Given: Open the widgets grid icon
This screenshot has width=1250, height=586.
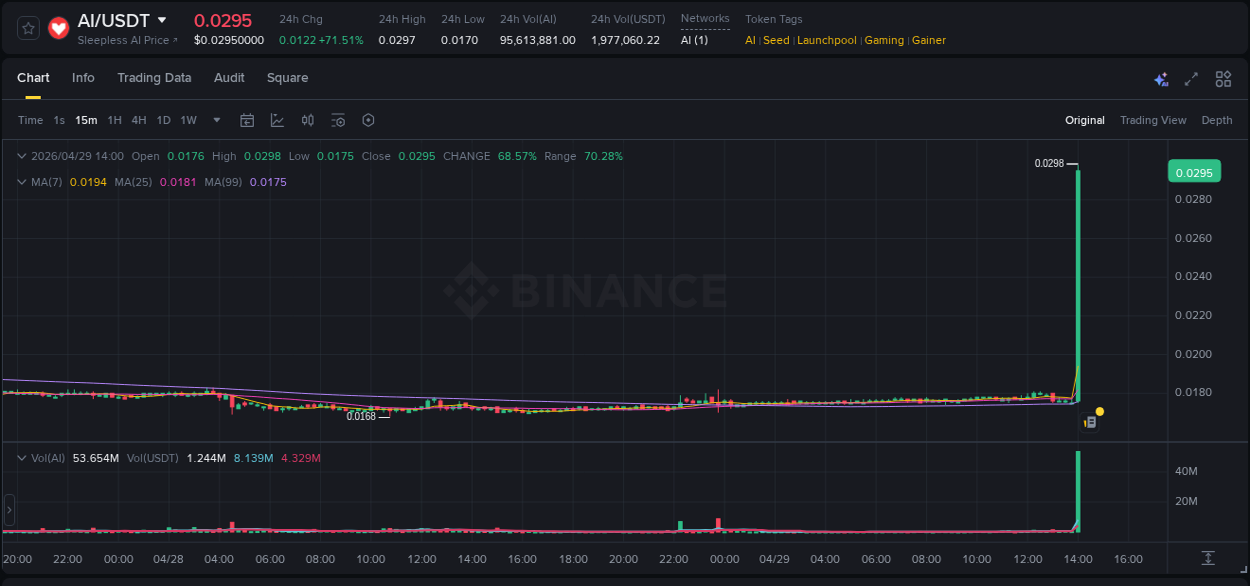Looking at the screenshot, I should click(x=1223, y=78).
